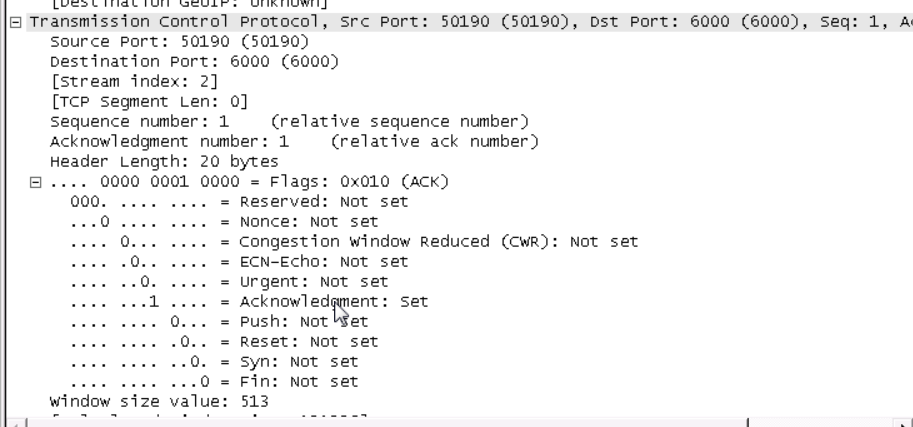
Task: Click the Stream index: 2 field
Action: click(x=105, y=82)
